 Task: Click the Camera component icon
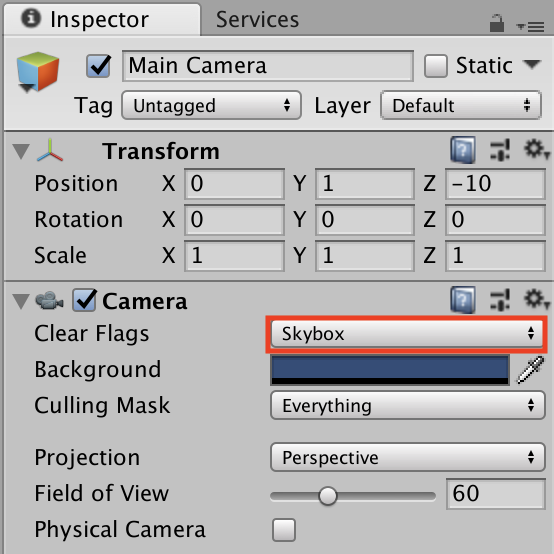(x=49, y=300)
